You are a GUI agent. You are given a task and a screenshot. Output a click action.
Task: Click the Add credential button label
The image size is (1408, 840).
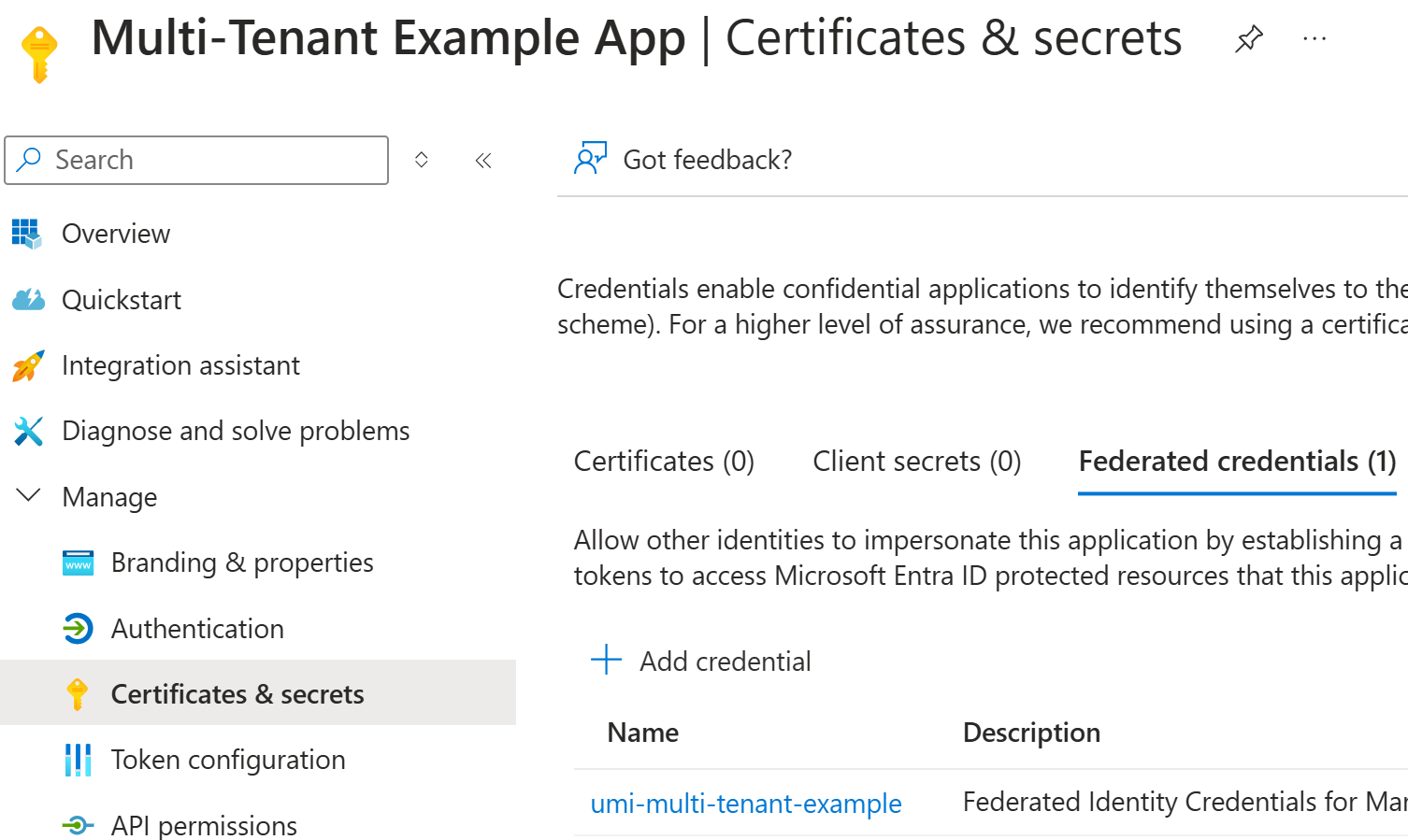(725, 662)
